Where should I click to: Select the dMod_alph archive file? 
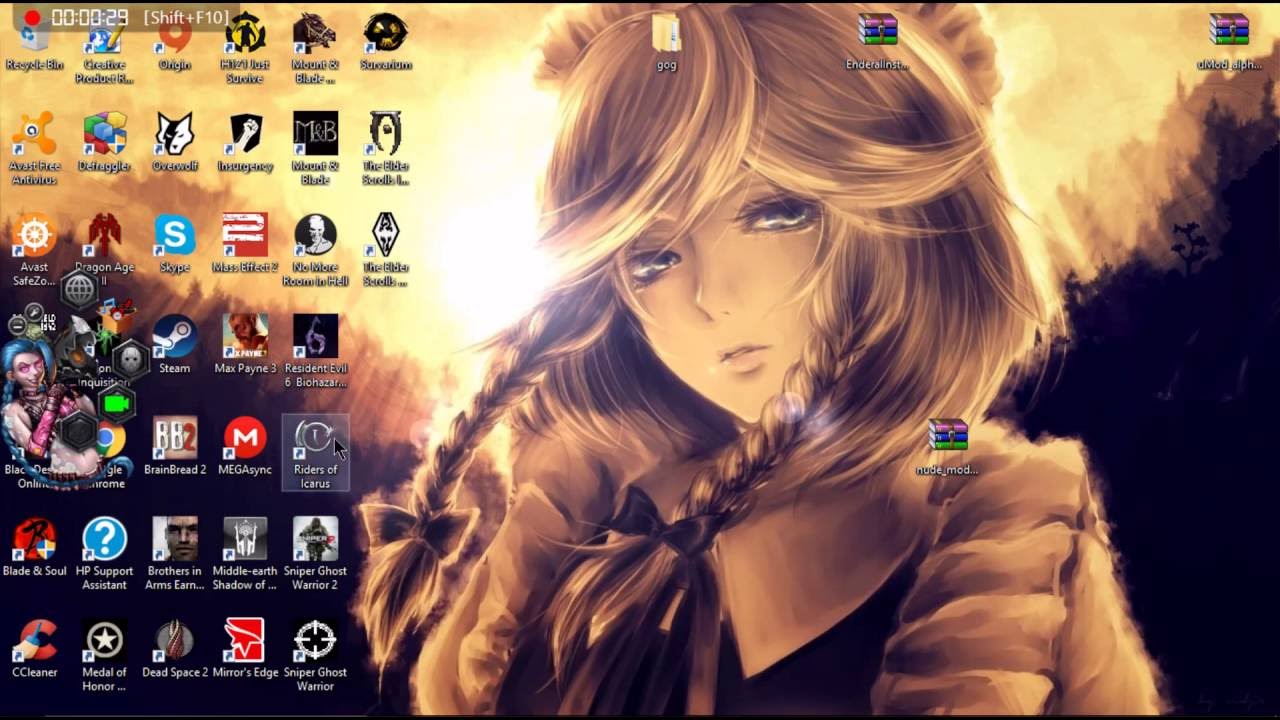pyautogui.click(x=1229, y=43)
